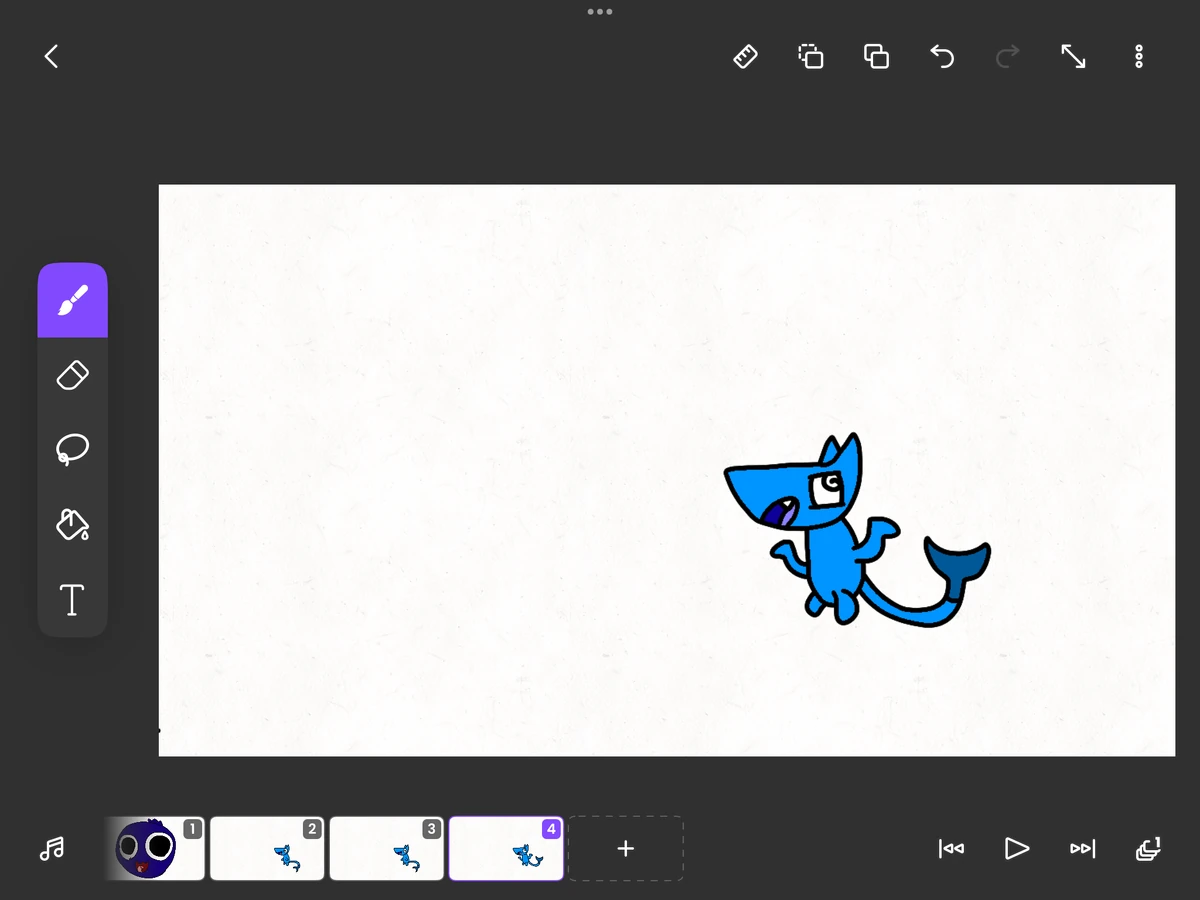Open the audio tracks panel
The width and height of the screenshot is (1200, 900).
click(52, 848)
